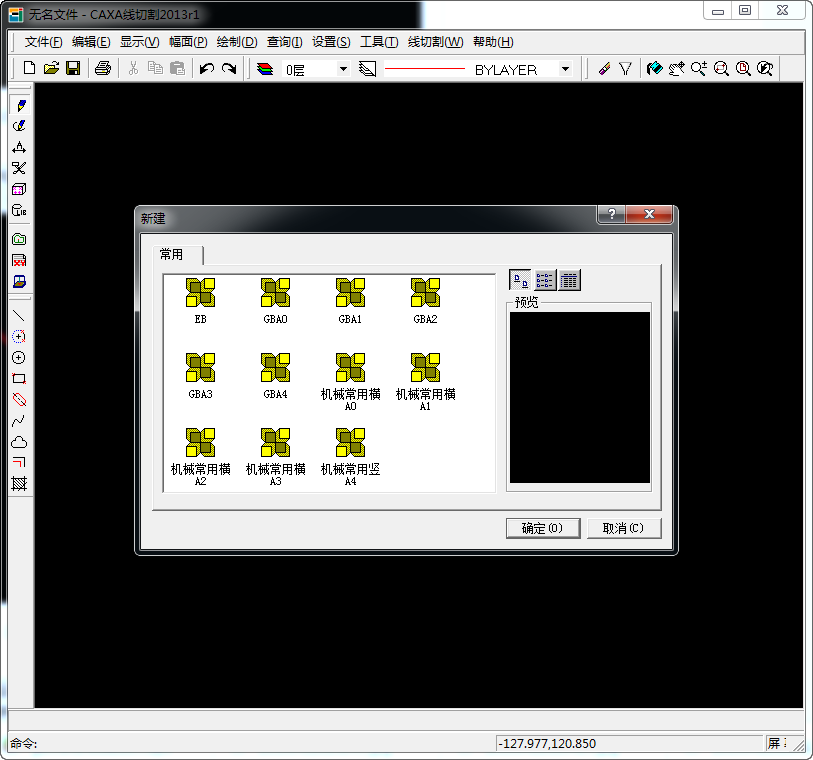Click the Open file folder icon
This screenshot has height=760, width=813.
click(x=51, y=68)
